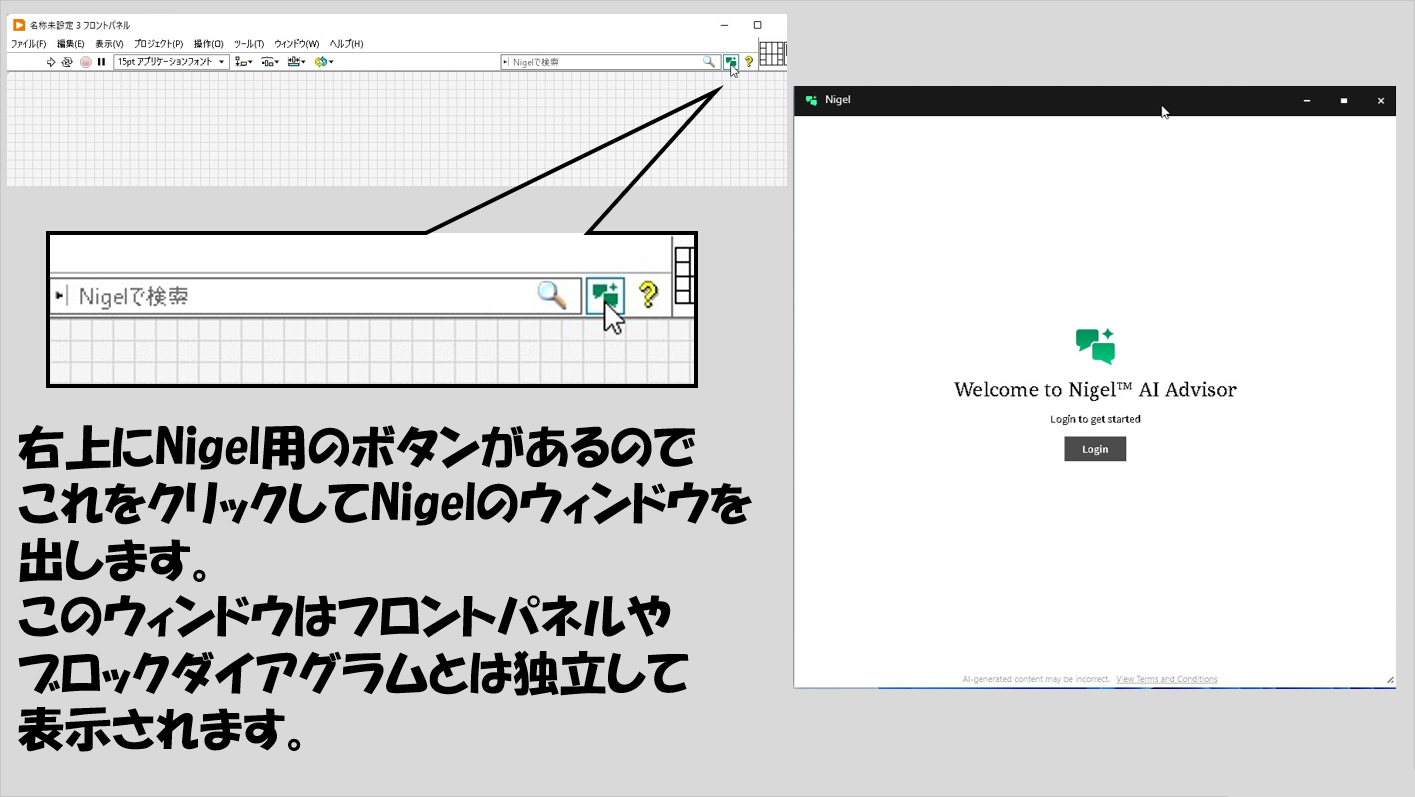
Task: Click the magnifier search icon in front panel toolbar
Action: point(709,62)
